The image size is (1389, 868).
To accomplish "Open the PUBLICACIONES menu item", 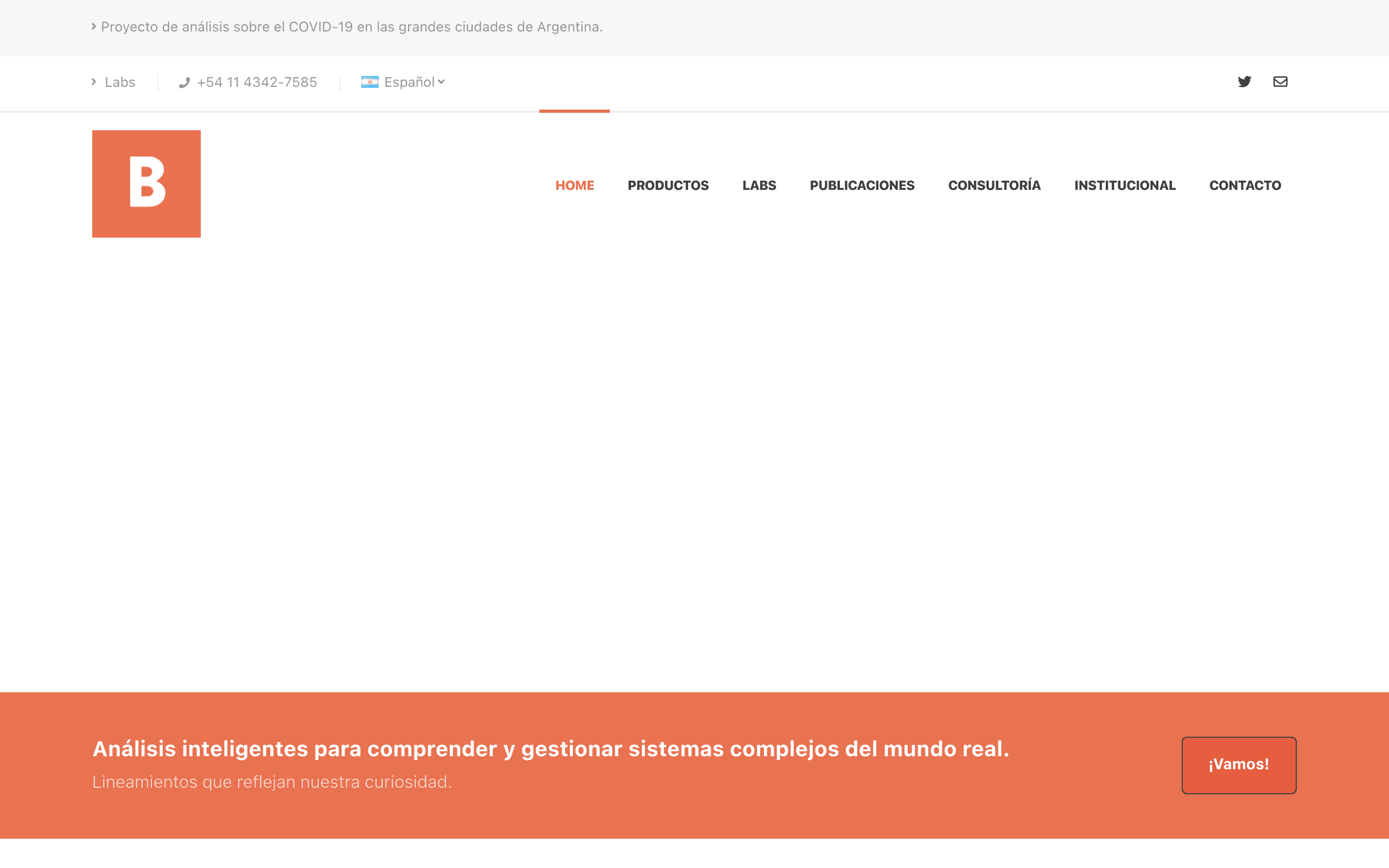I will [862, 186].
